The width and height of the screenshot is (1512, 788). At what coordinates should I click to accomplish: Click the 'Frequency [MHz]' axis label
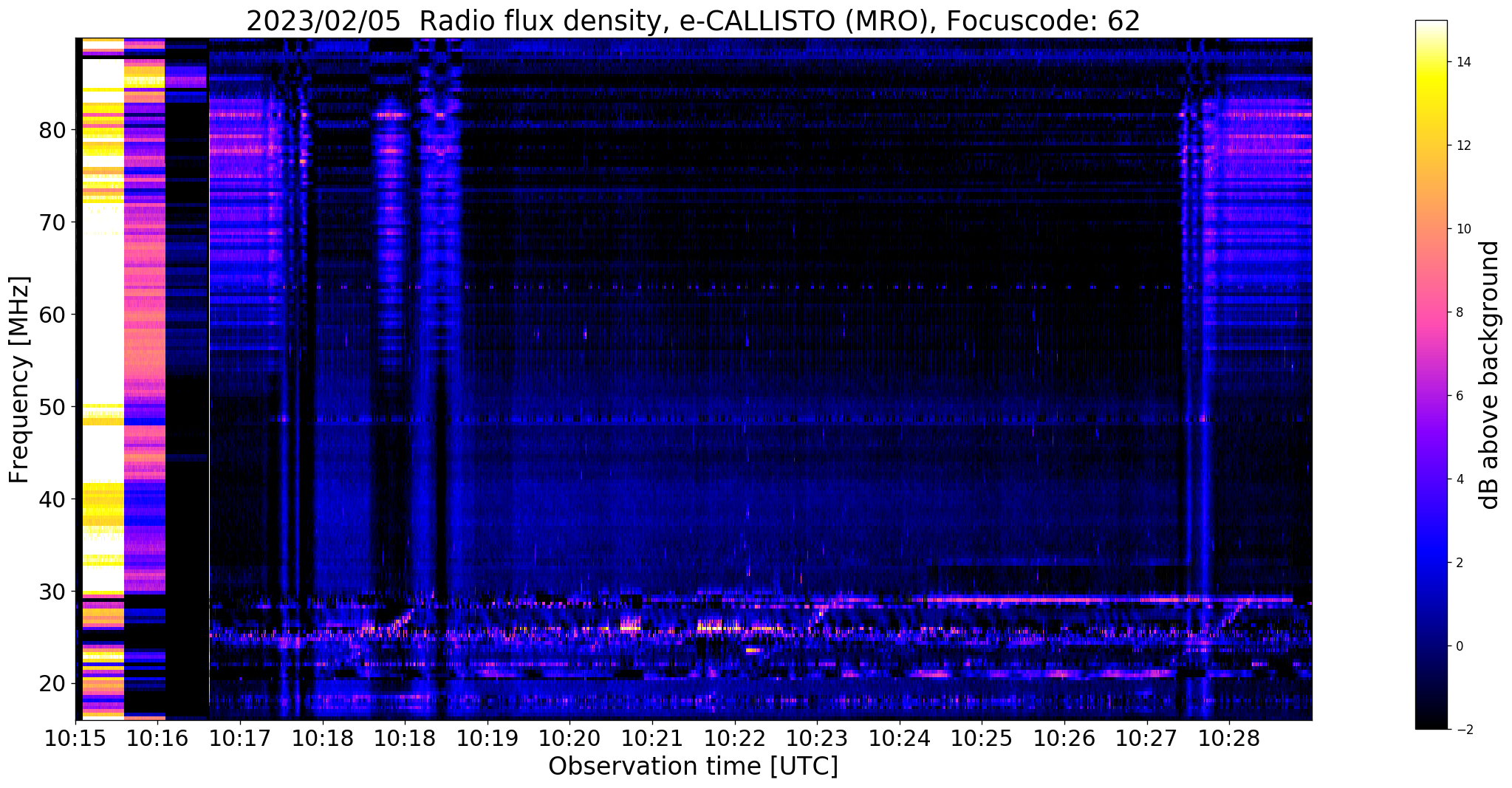pos(20,380)
